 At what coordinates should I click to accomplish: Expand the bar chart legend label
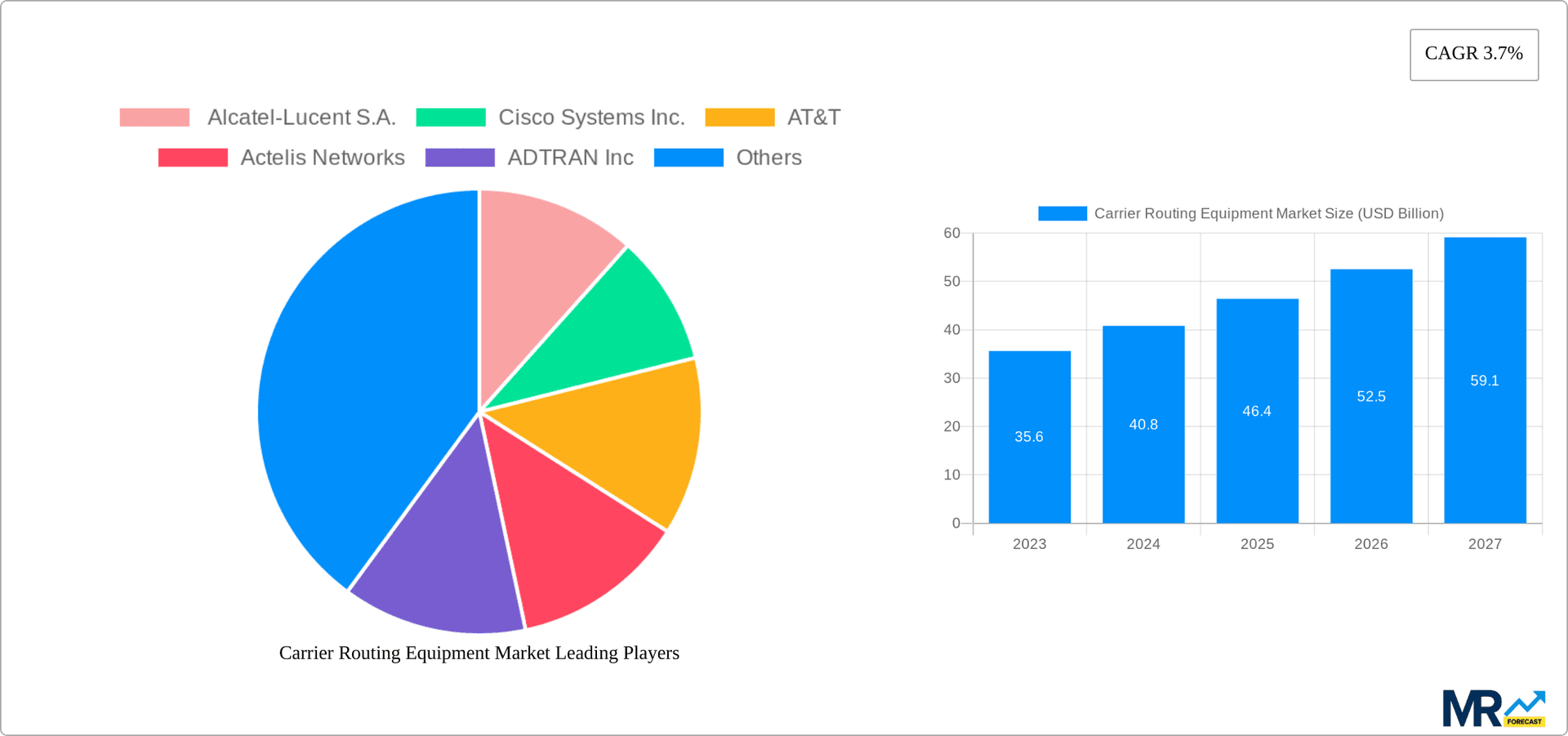[x=1268, y=213]
